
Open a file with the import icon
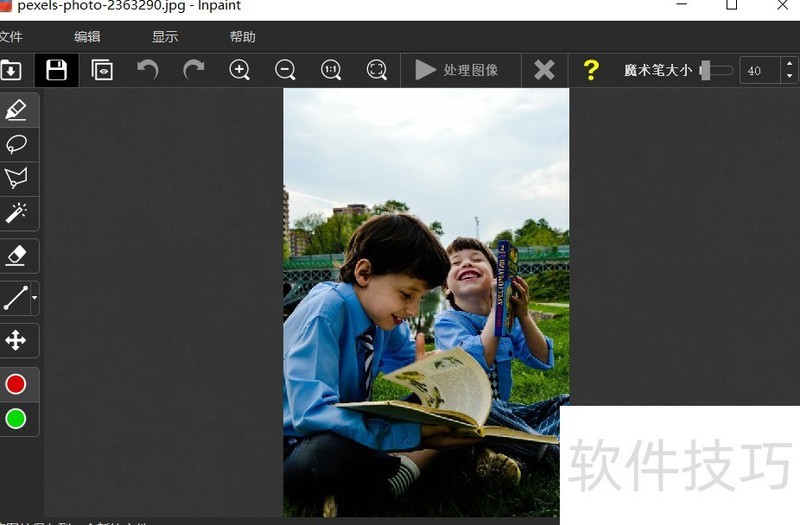11,70
